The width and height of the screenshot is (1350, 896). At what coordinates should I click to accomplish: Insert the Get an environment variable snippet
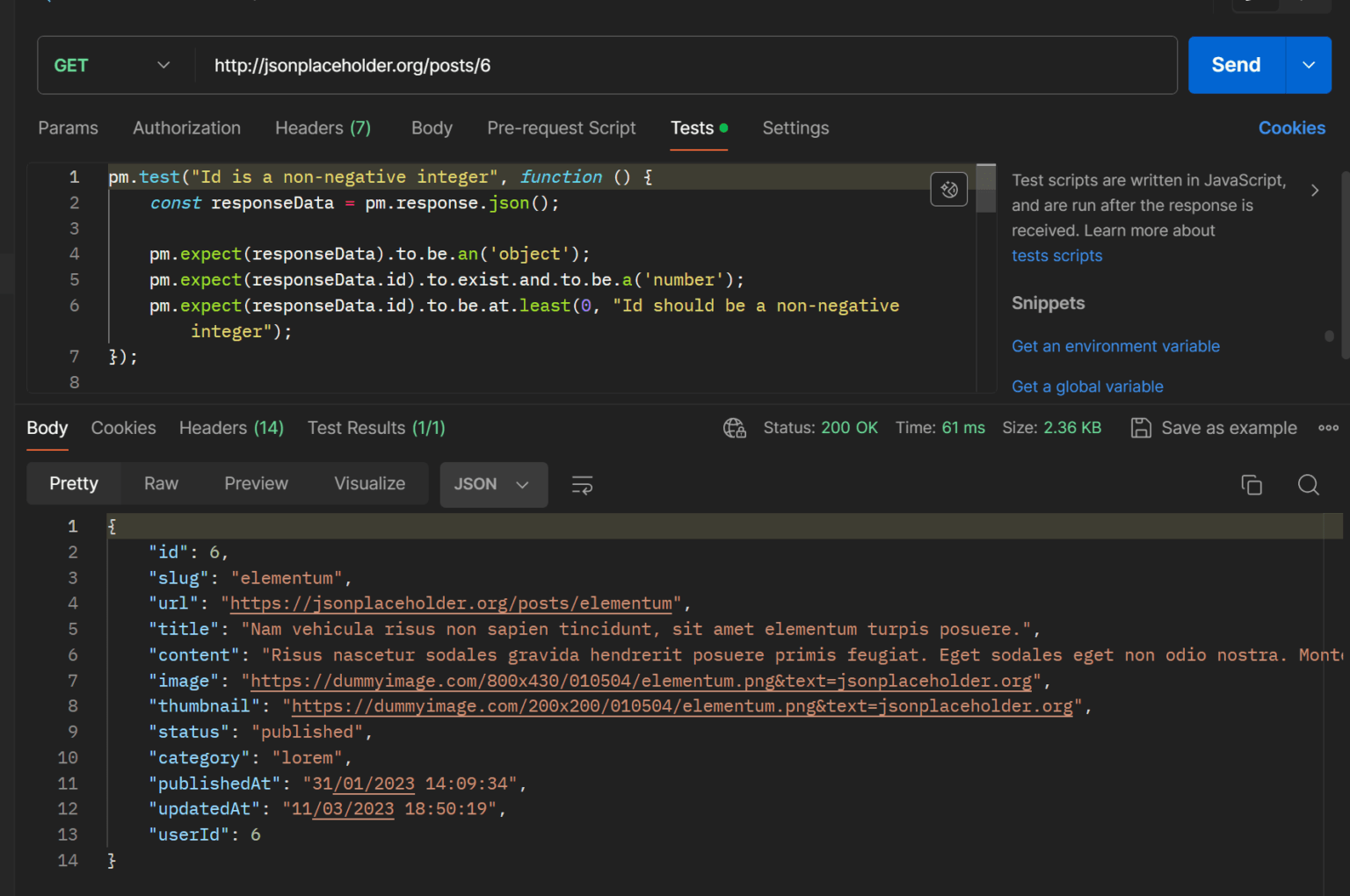pyautogui.click(x=1115, y=346)
